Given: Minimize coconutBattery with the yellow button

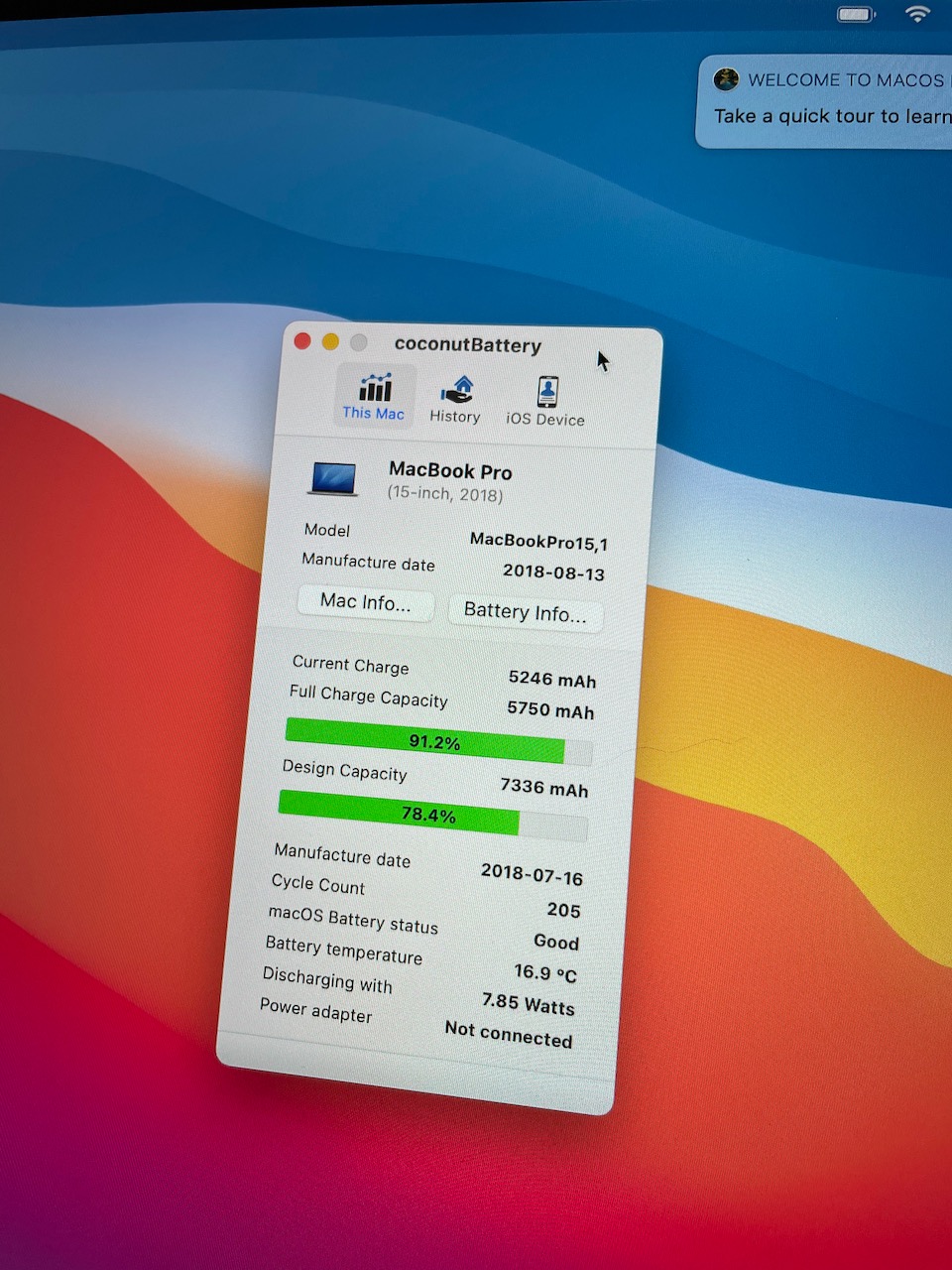Looking at the screenshot, I should click(x=331, y=342).
